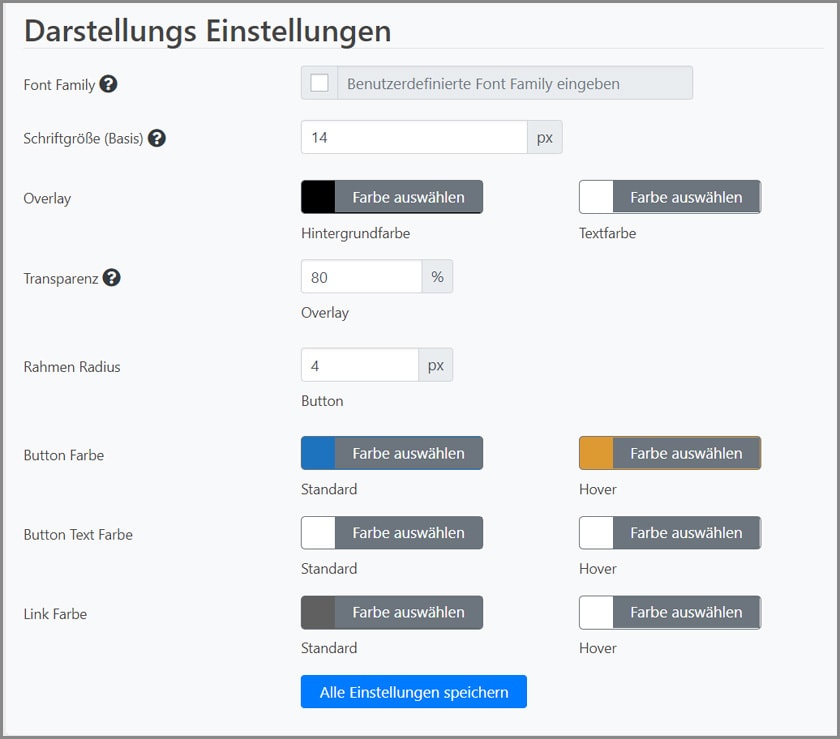
Task: Click the black Overlay Hintergrundfarbe swatch
Action: [318, 197]
